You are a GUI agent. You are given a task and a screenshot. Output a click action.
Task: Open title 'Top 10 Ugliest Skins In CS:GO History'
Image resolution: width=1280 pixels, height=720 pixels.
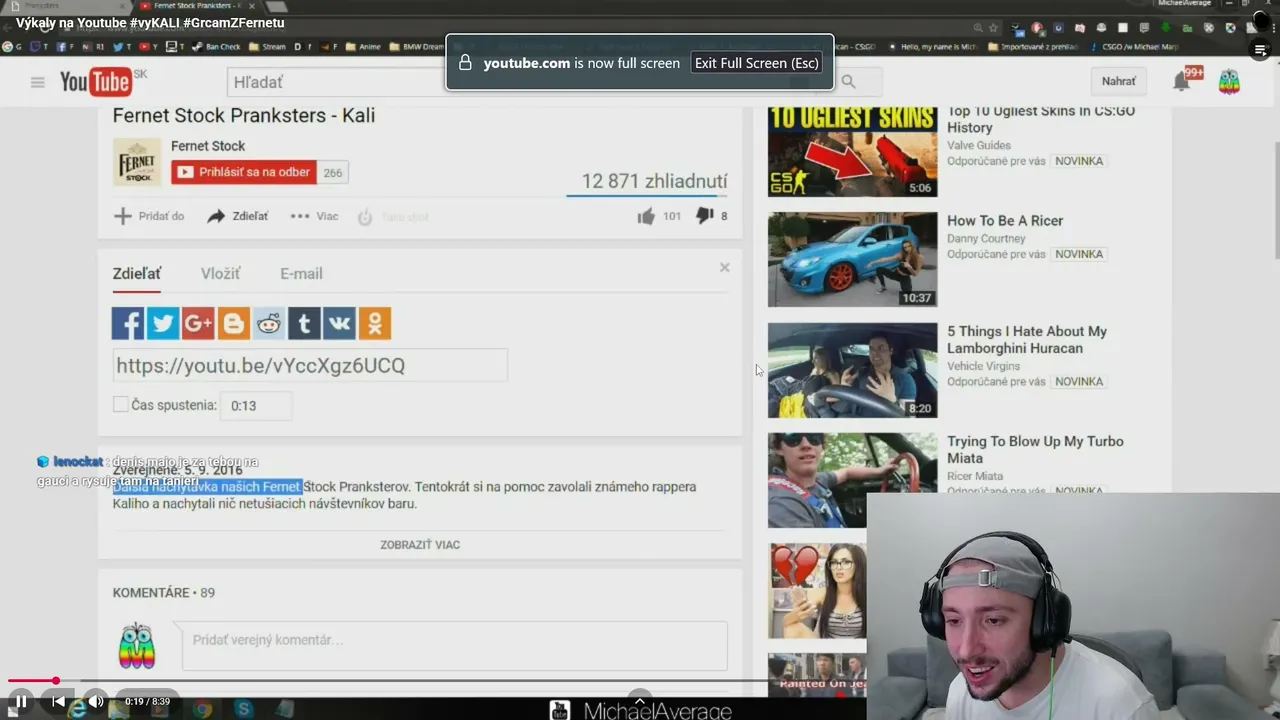click(1041, 119)
